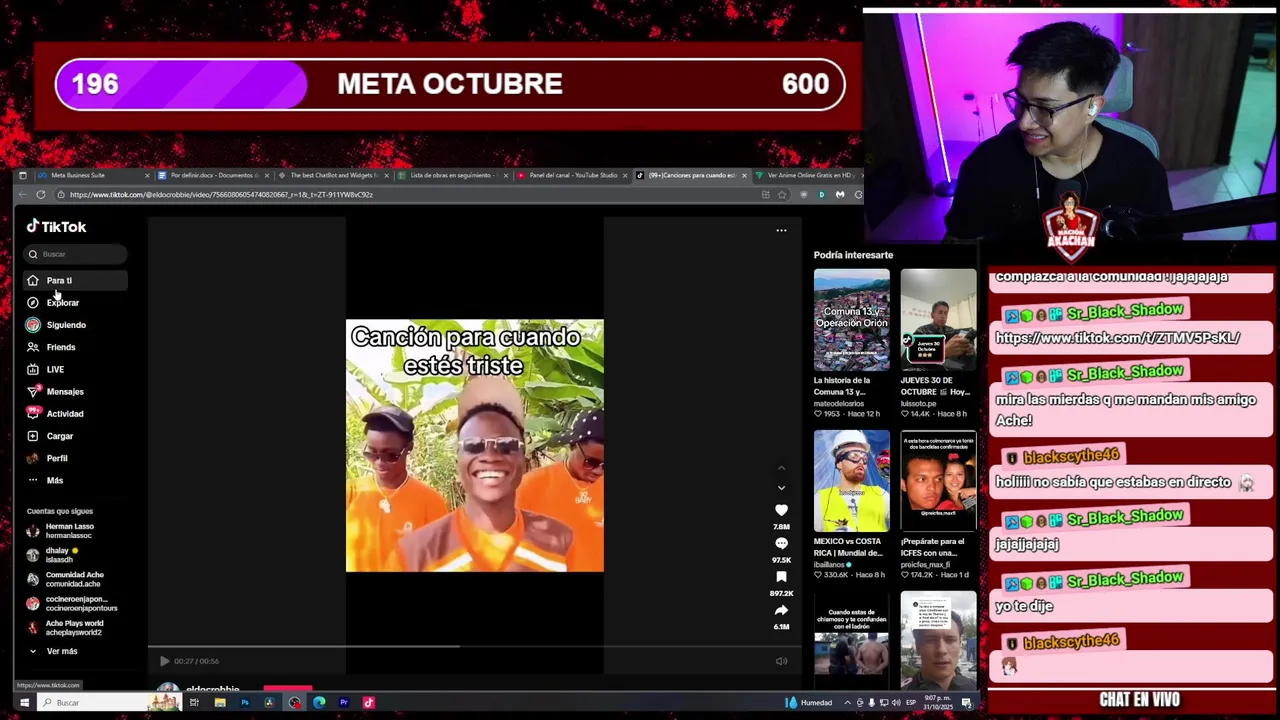Open the taskbar notification center icon
The height and width of the screenshot is (720, 1280).
(x=967, y=703)
